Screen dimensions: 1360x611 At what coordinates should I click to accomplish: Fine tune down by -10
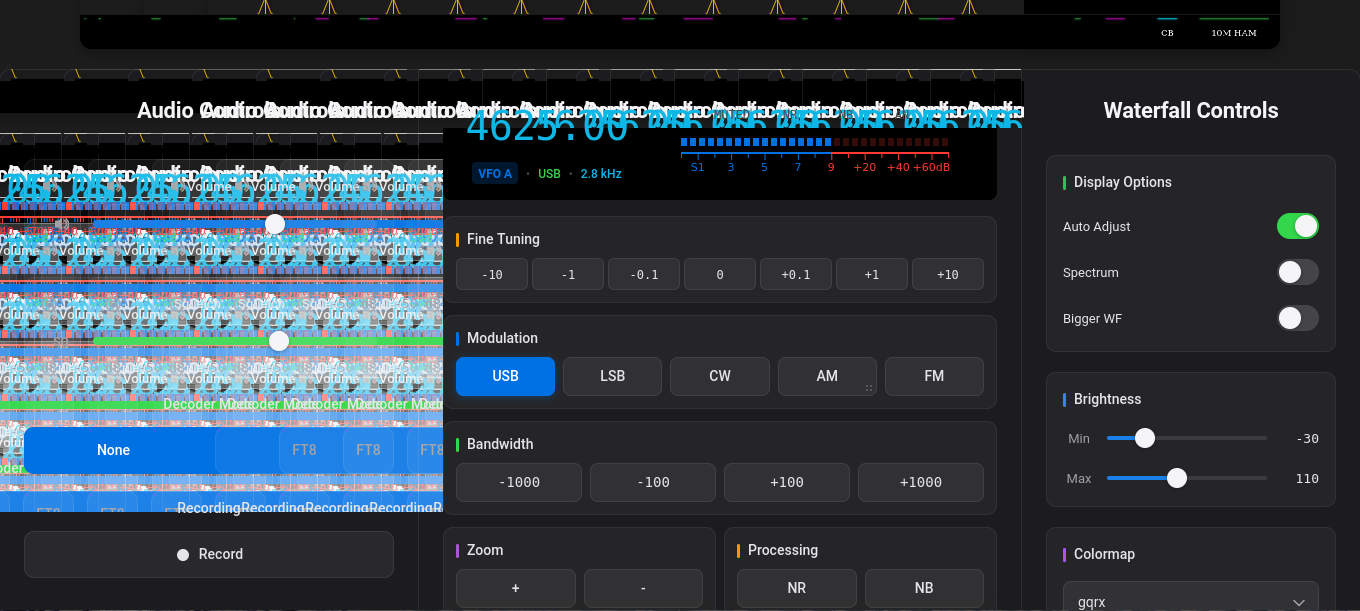pyautogui.click(x=492, y=274)
